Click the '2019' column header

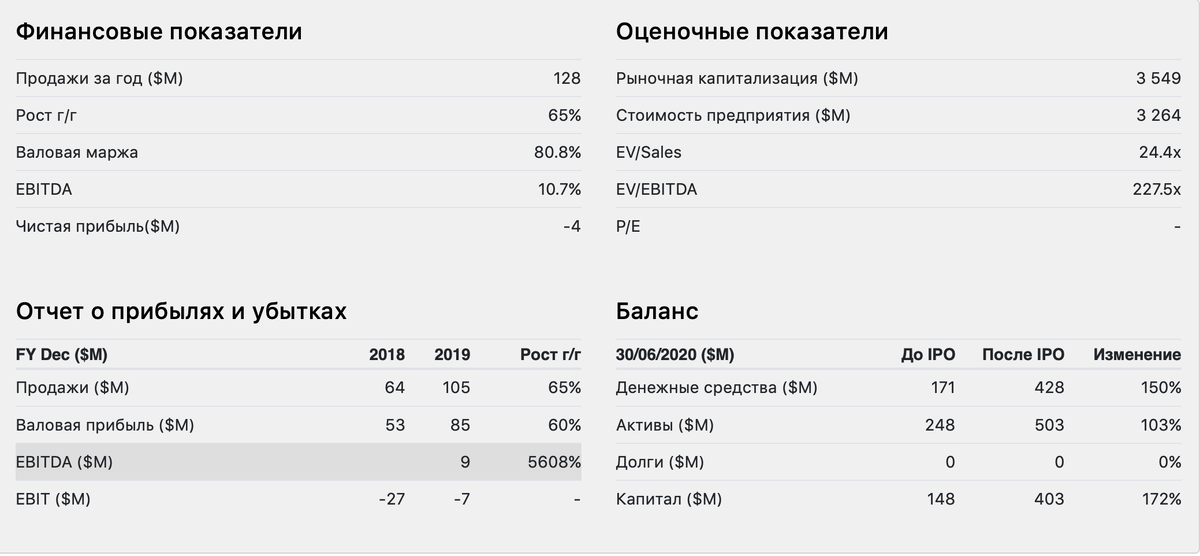click(x=452, y=355)
